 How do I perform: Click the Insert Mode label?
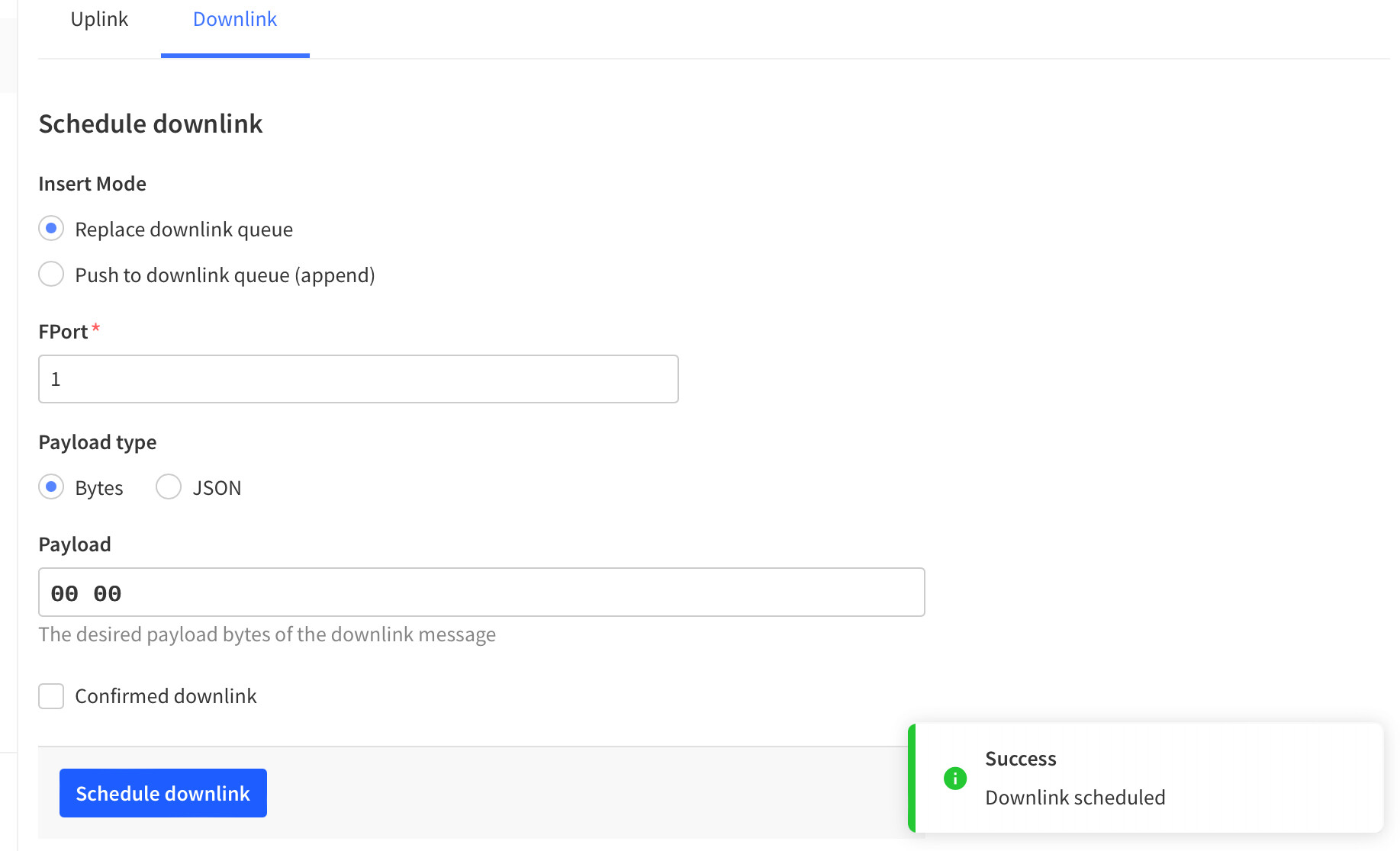pyautogui.click(x=92, y=184)
